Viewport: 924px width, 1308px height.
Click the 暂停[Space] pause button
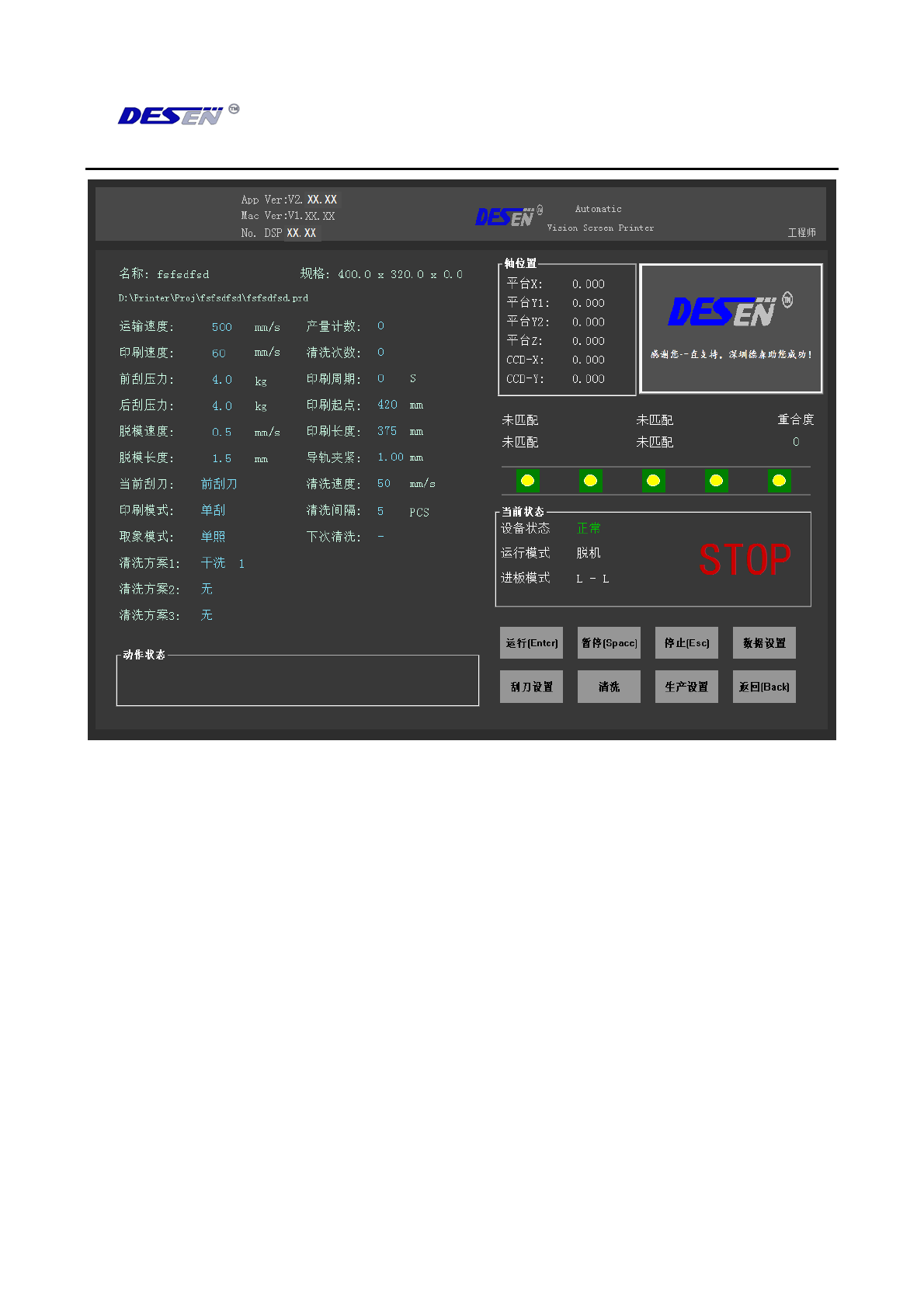[x=609, y=643]
